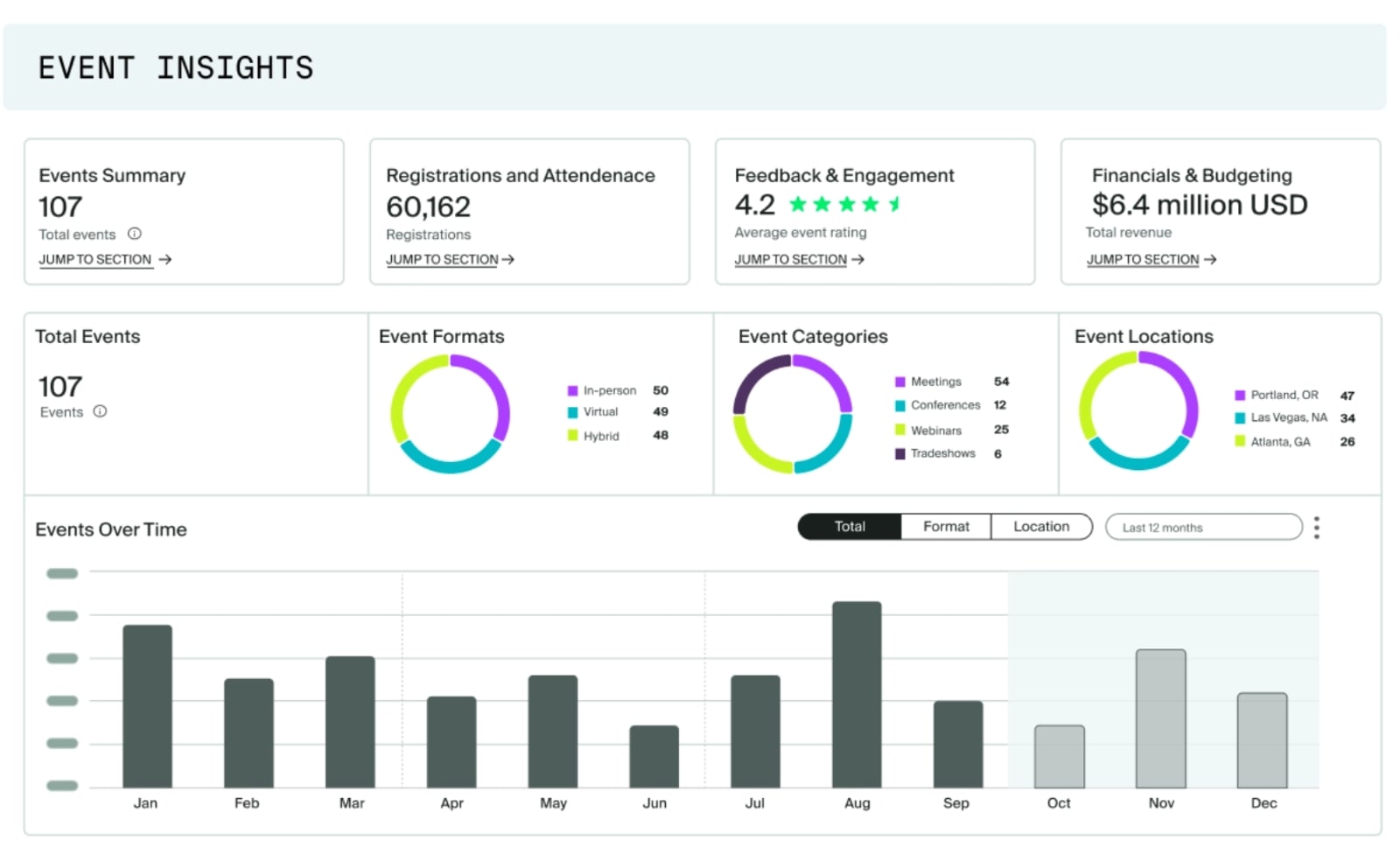Click Atlanta, GA legend label
The image size is (1400, 855).
pos(1280,442)
